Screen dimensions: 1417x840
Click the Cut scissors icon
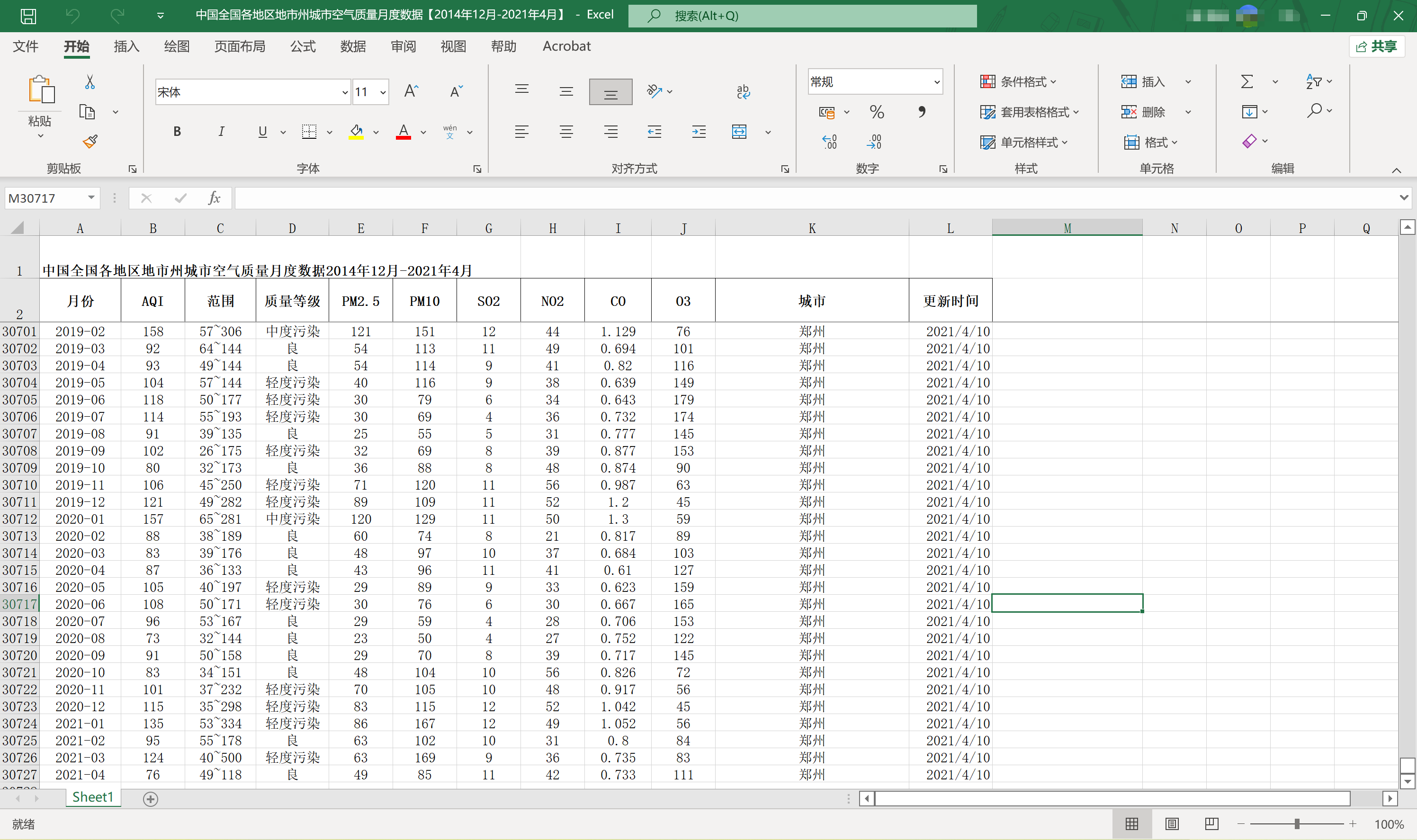[90, 83]
